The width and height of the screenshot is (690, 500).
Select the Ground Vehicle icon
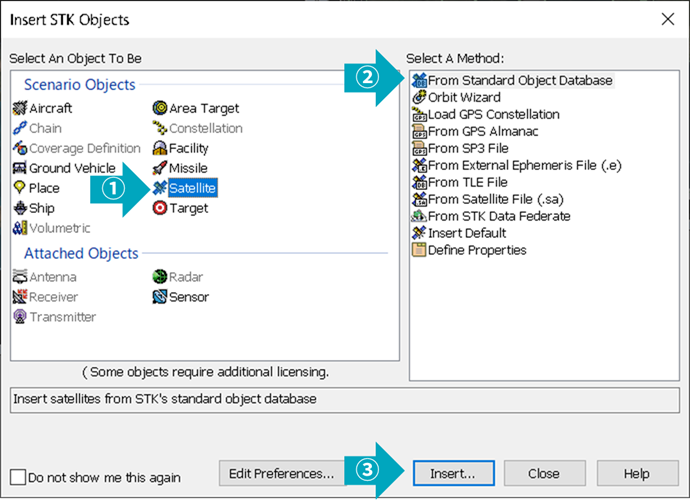coord(20,168)
